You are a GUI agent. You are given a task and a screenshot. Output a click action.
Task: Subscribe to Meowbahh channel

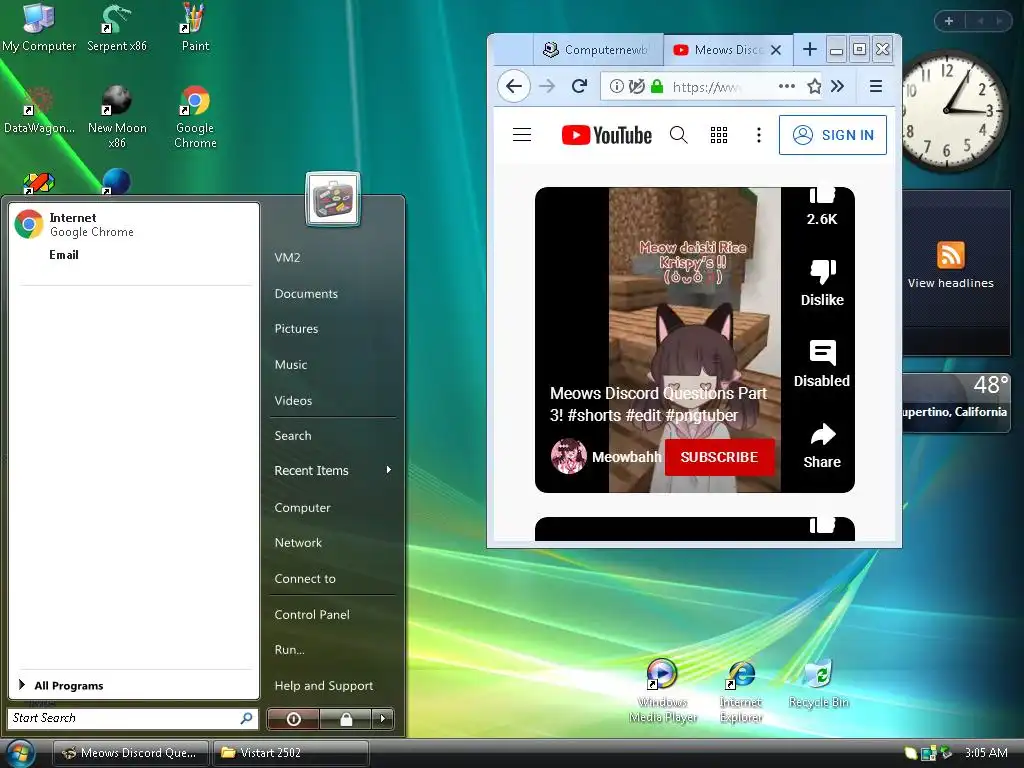pyautogui.click(x=719, y=457)
